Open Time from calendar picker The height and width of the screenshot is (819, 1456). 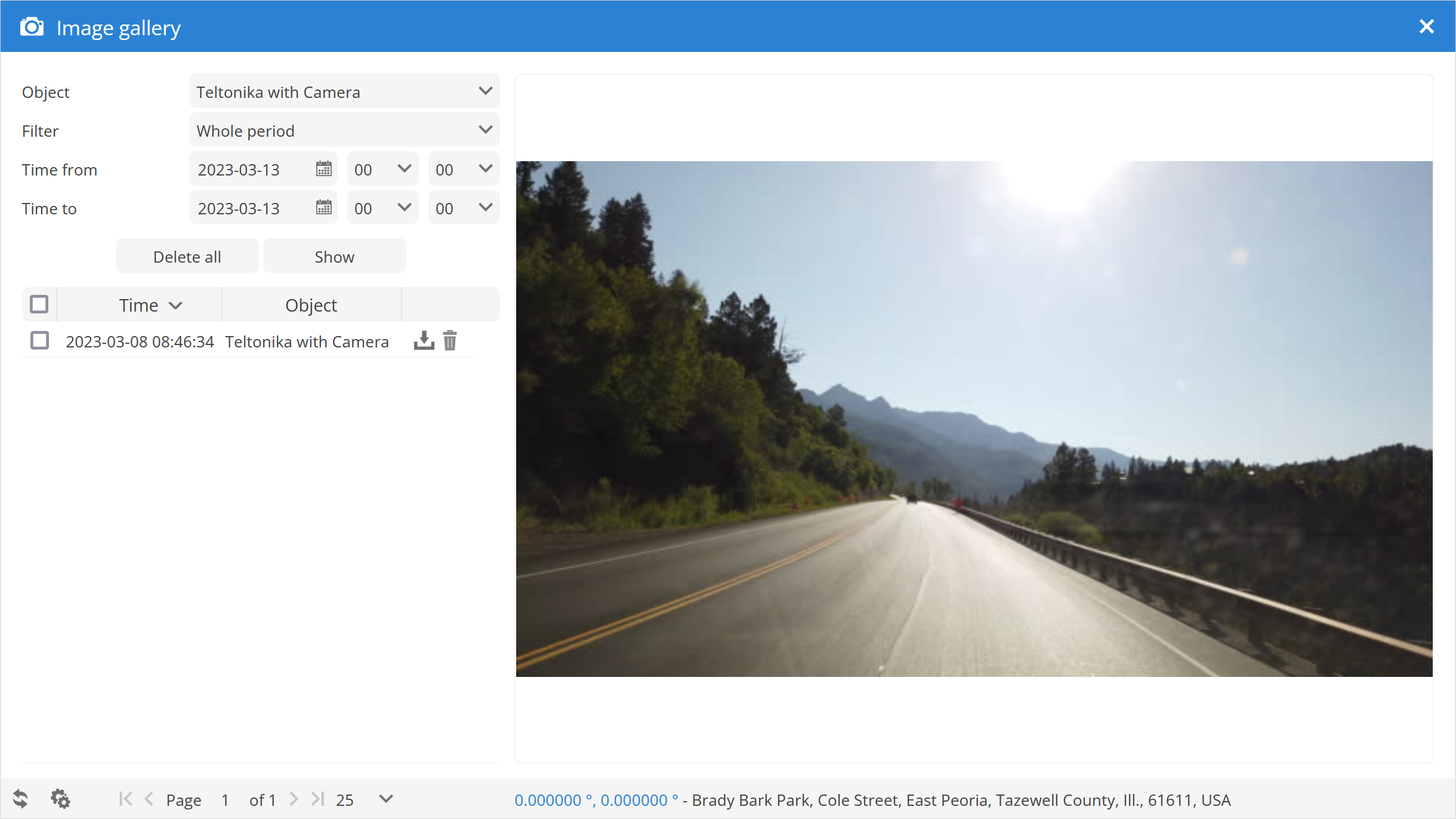[x=323, y=170]
